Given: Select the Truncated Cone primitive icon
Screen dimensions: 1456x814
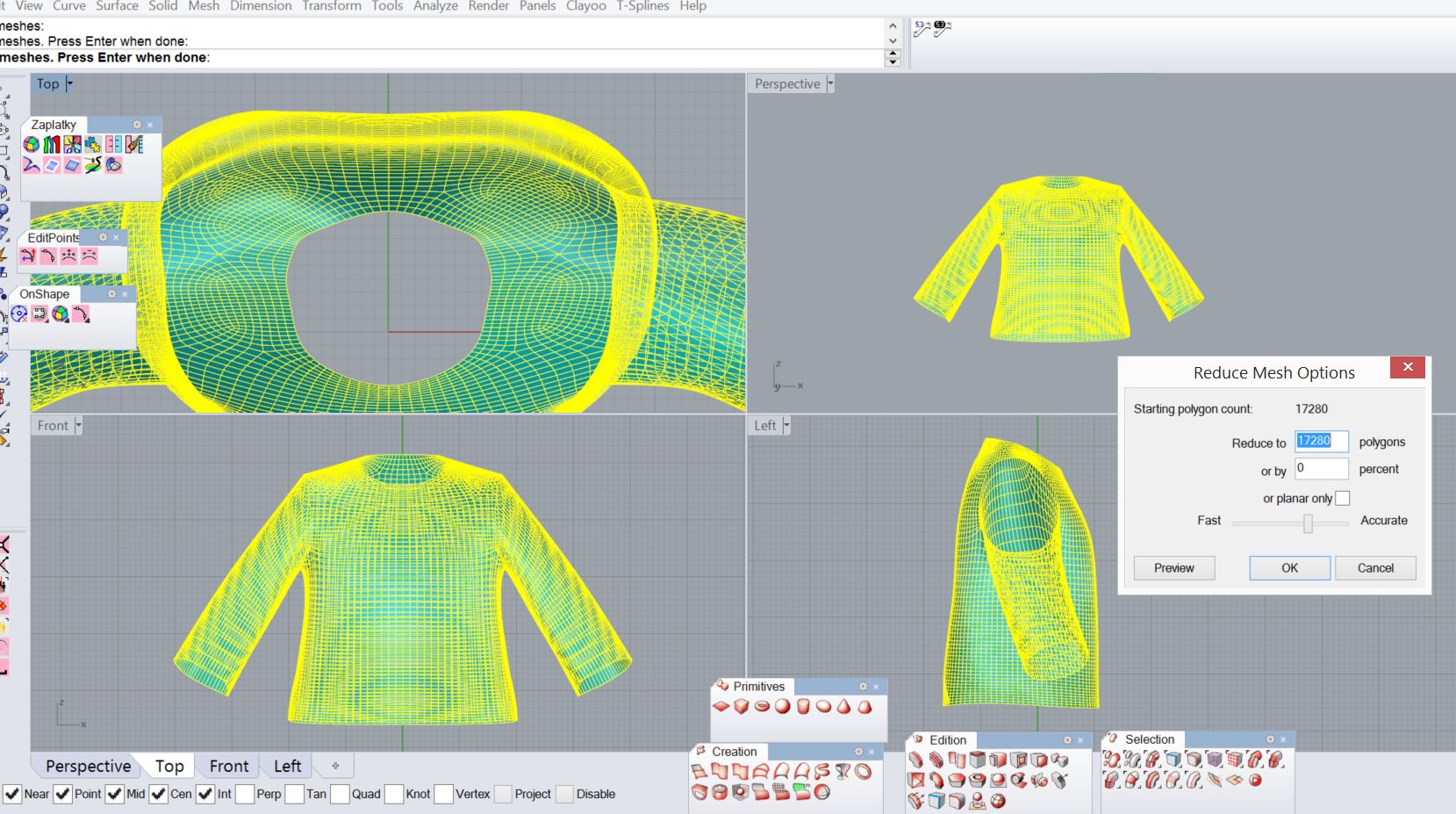Looking at the screenshot, I should coord(864,707).
